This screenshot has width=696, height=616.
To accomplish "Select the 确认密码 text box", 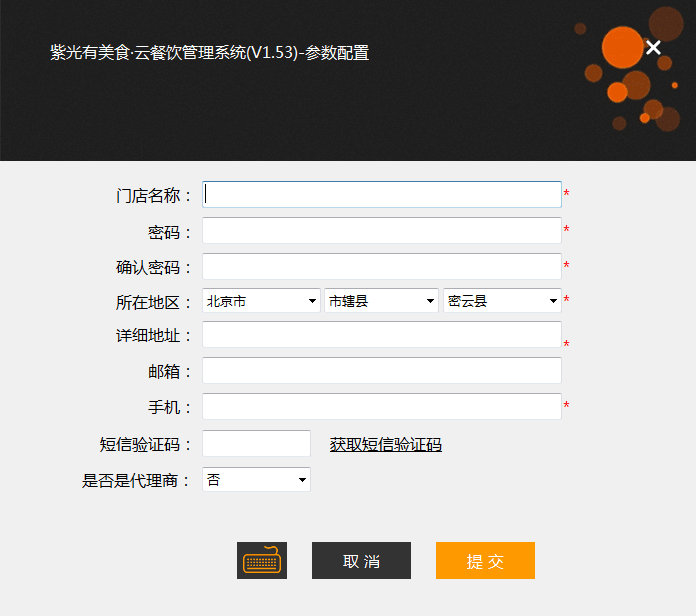I will click(381, 267).
